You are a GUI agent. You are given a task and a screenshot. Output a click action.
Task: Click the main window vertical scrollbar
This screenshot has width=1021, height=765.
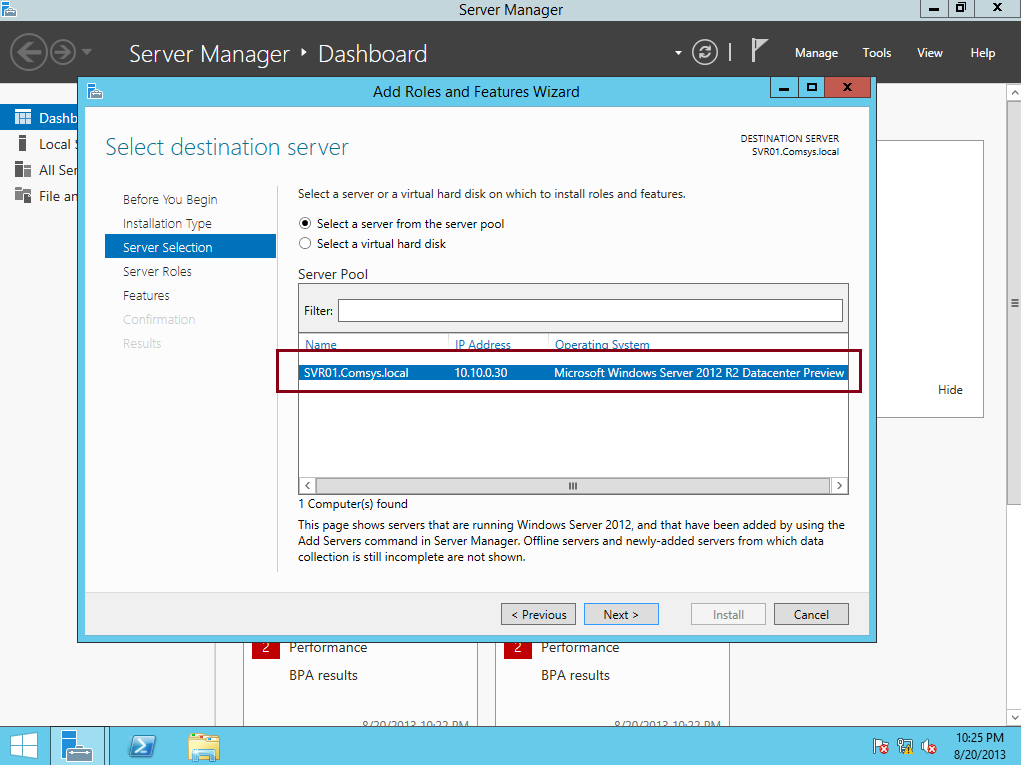[1014, 303]
